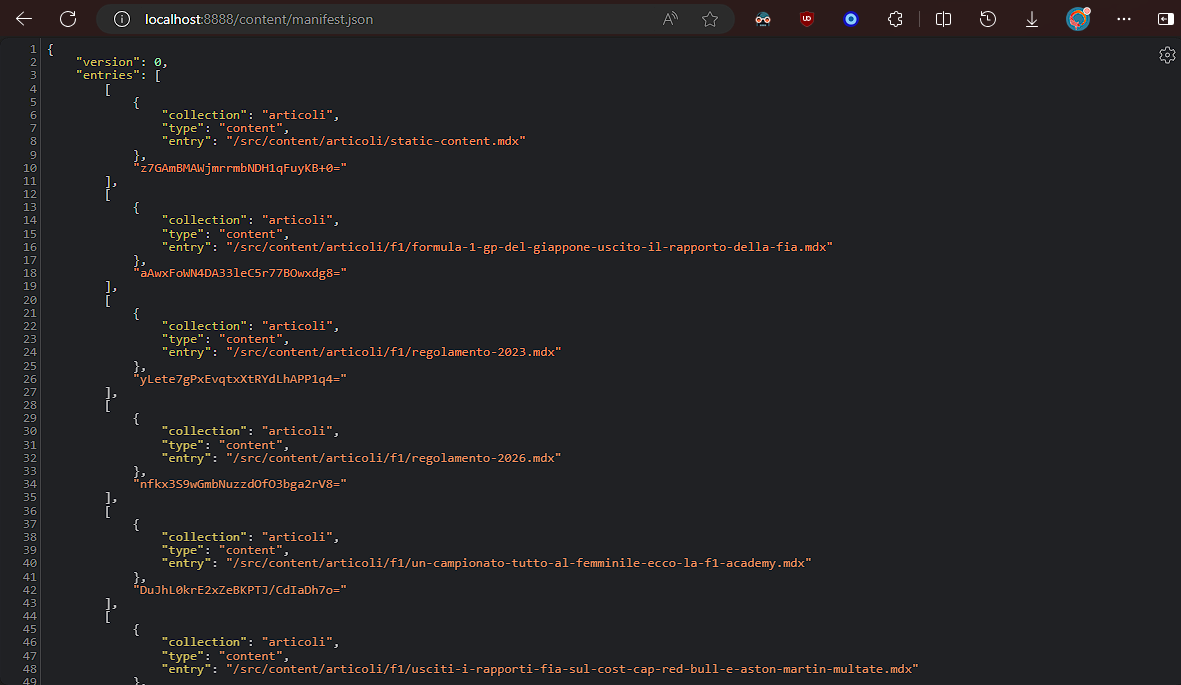Viewport: 1181px width, 685px height.
Task: Click the usciti-i-rapporti-fia-sul-cost-cap entry path
Action: (572, 668)
